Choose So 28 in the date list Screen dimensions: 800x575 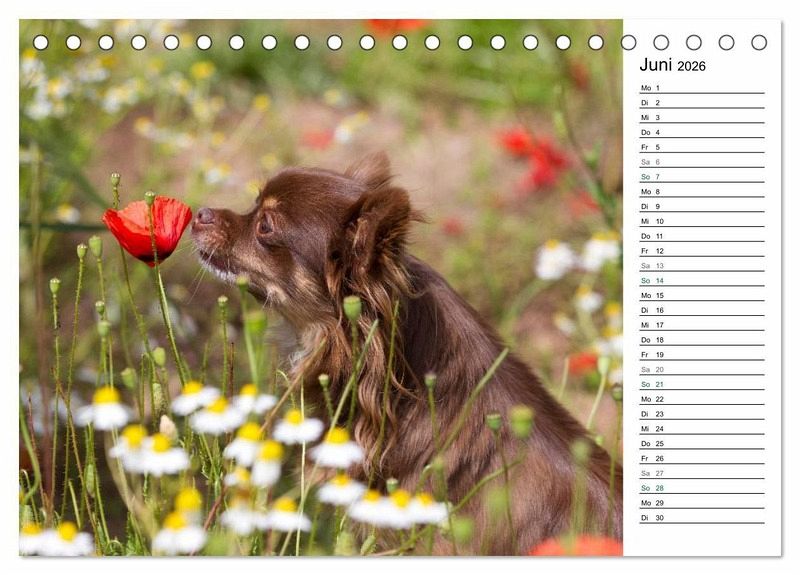coord(700,488)
